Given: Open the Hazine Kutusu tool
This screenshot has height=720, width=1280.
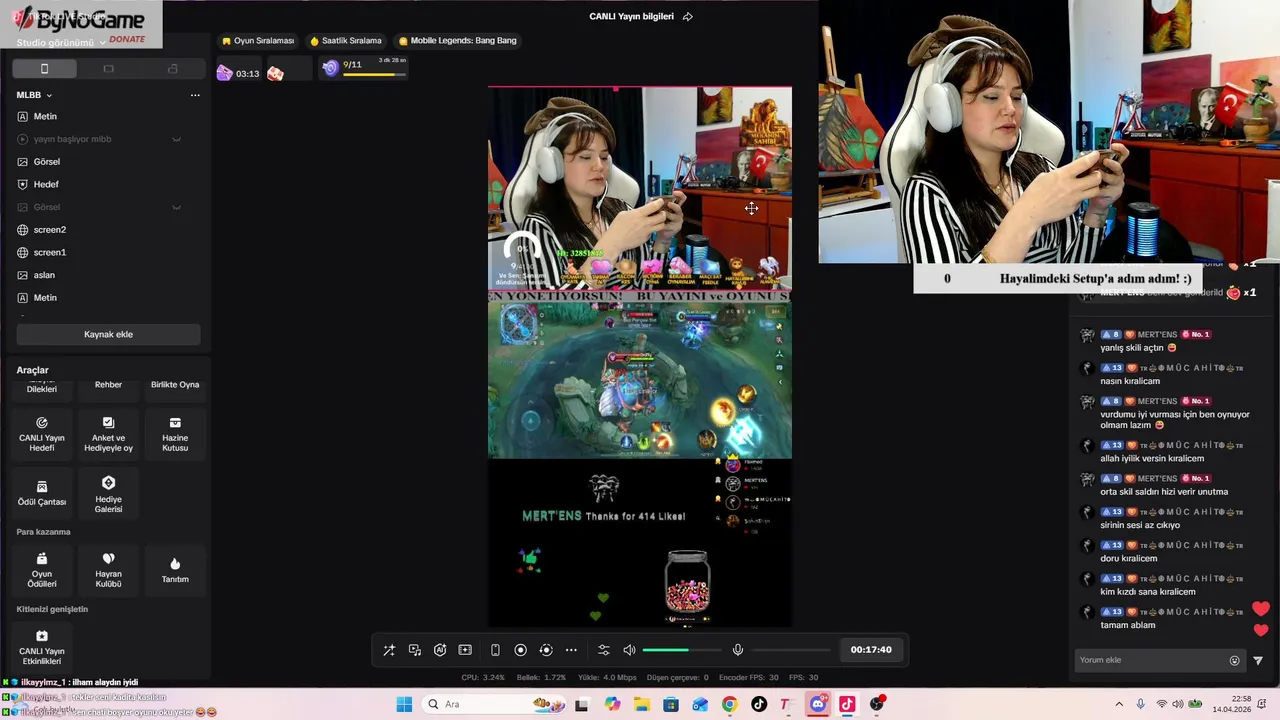Looking at the screenshot, I should (175, 434).
